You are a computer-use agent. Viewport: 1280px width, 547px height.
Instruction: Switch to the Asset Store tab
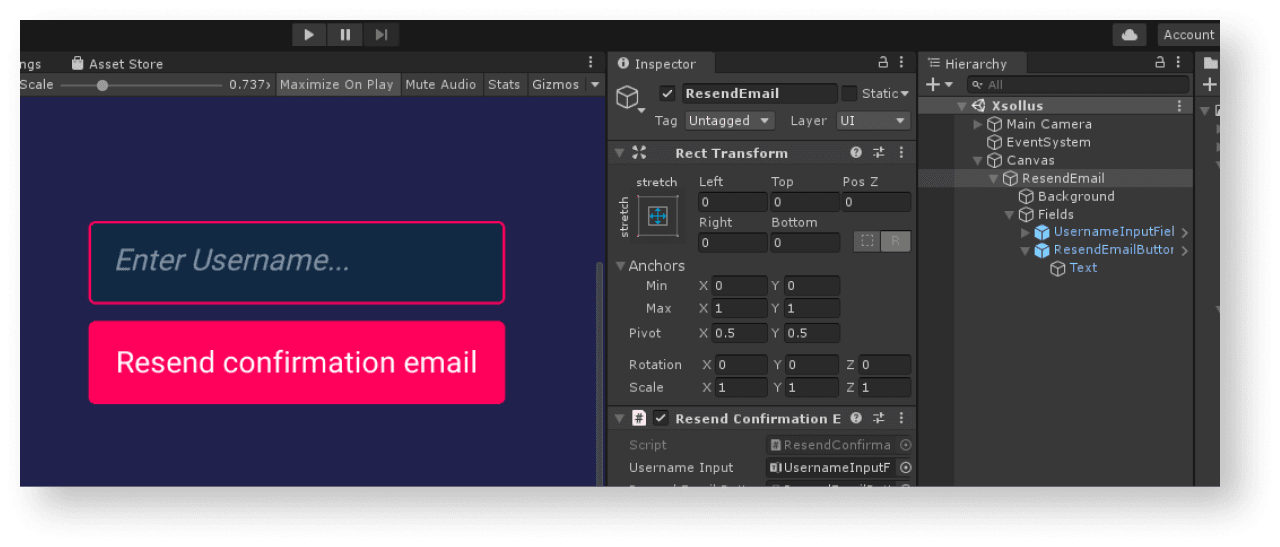[x=117, y=64]
